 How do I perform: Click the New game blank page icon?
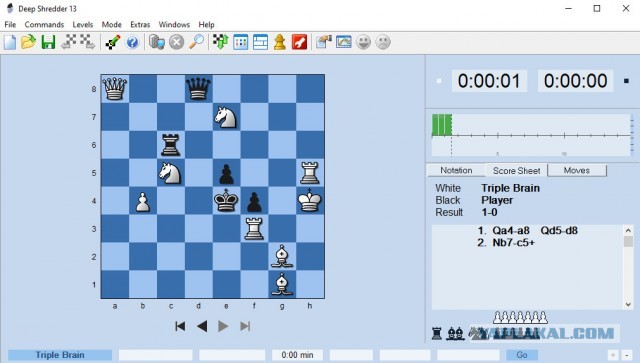tap(10, 42)
